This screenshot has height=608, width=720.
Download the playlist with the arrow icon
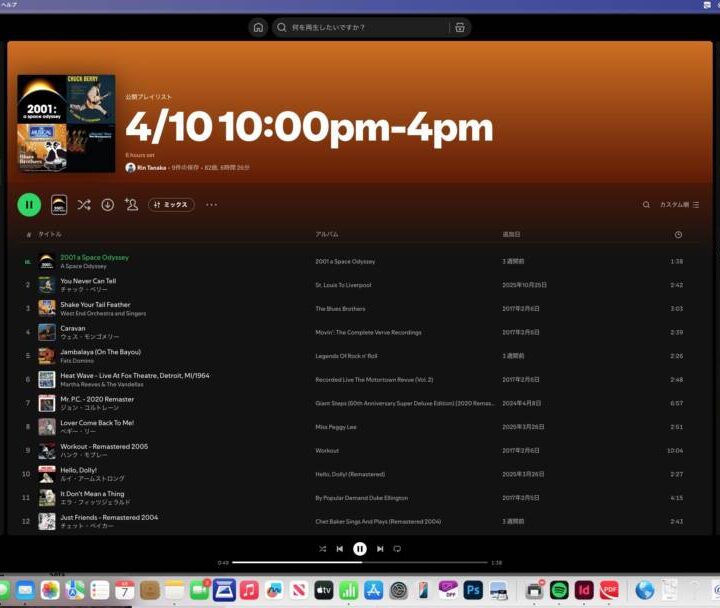click(107, 205)
